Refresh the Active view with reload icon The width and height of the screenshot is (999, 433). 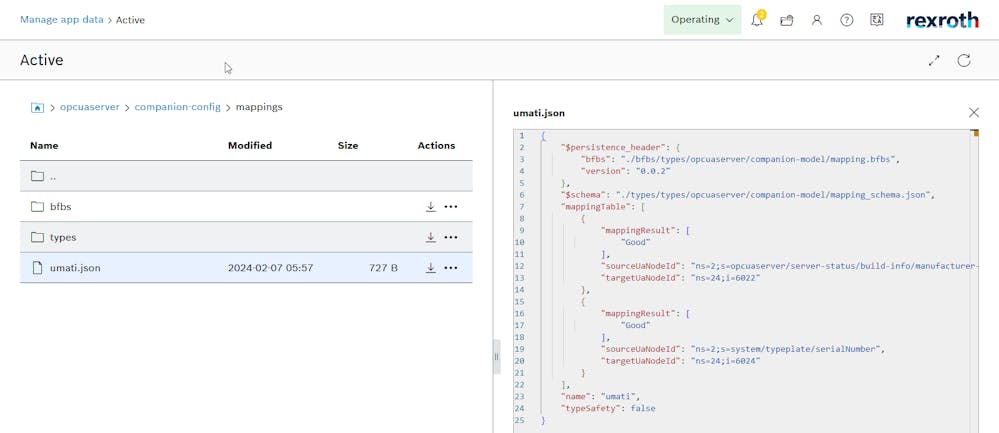964,60
